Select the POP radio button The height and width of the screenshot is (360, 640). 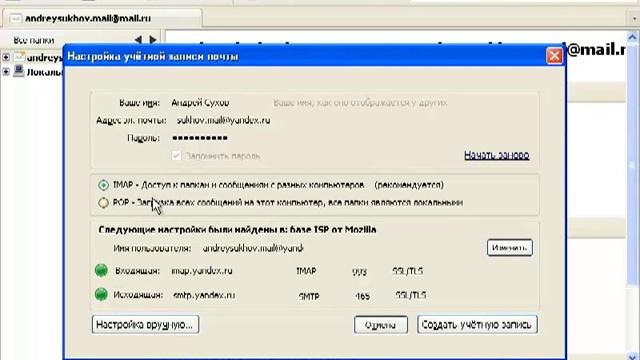(x=103, y=202)
